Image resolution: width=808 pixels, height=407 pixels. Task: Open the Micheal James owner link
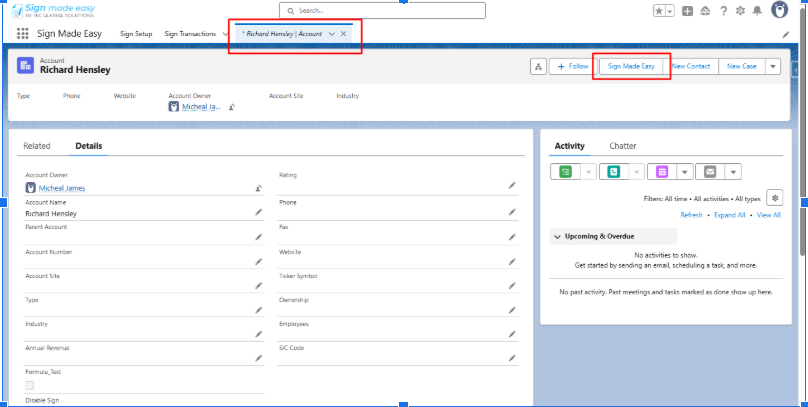click(x=62, y=187)
